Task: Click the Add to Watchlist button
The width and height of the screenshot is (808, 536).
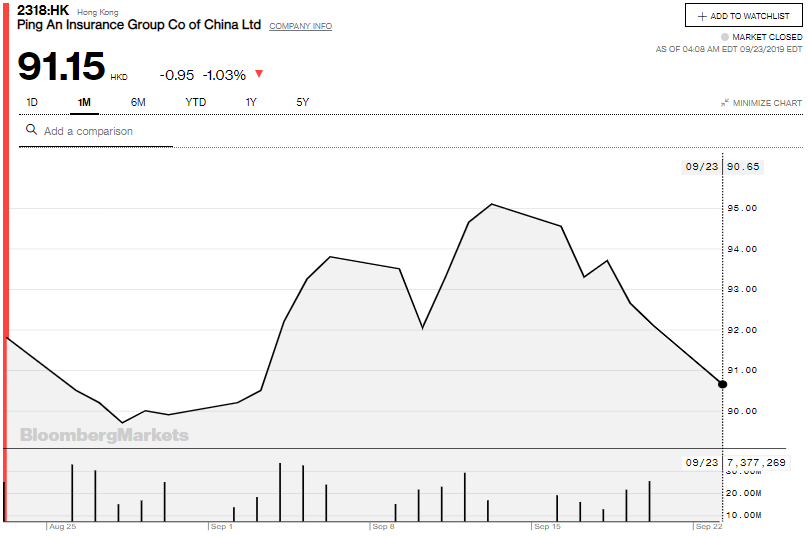Action: 744,15
